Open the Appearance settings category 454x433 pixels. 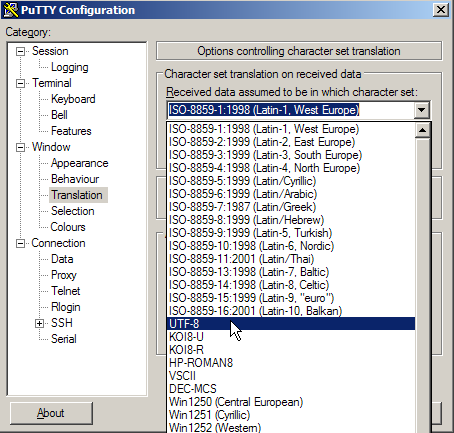pos(80,163)
